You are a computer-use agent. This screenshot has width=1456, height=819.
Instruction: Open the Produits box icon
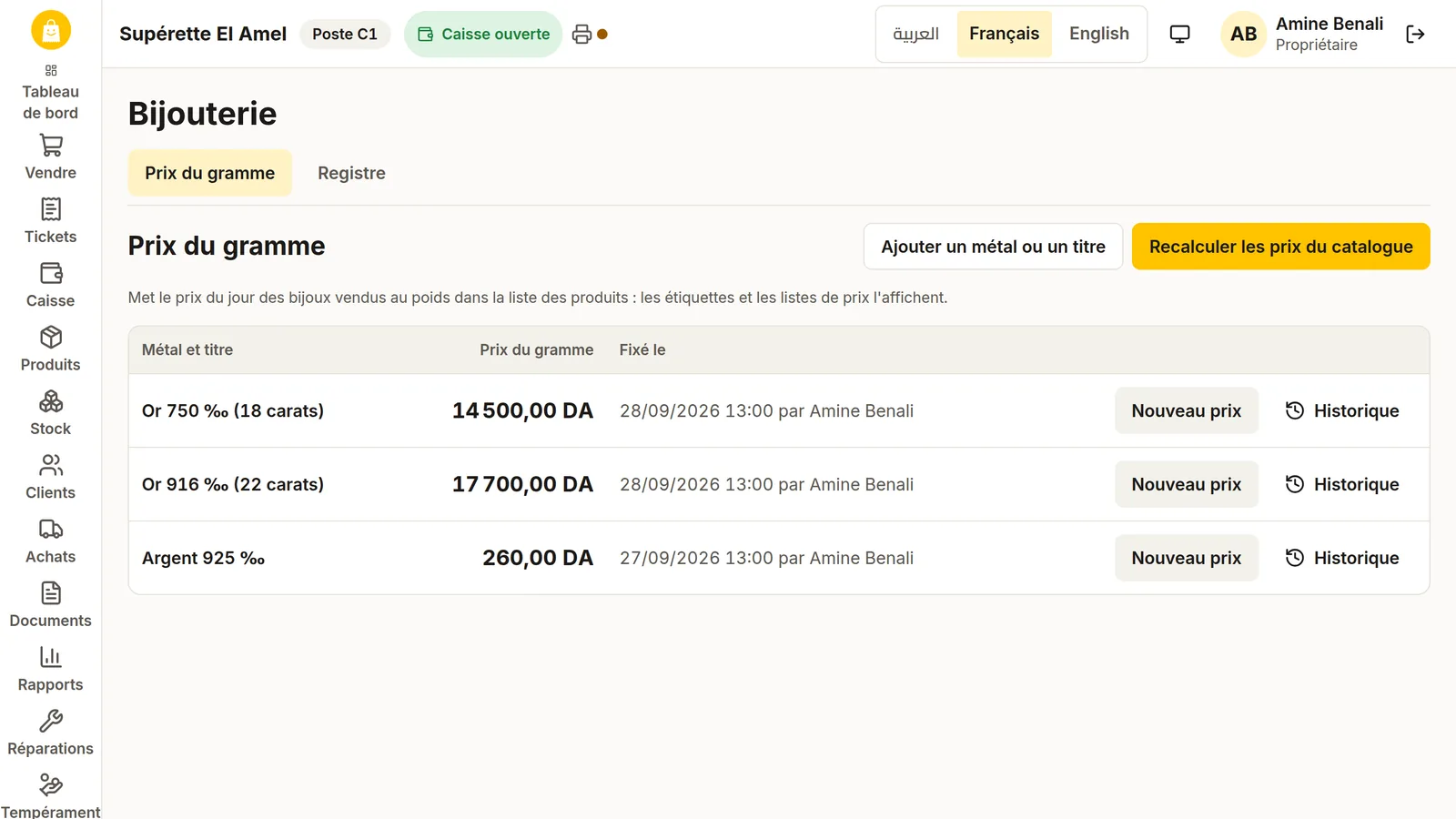(51, 338)
